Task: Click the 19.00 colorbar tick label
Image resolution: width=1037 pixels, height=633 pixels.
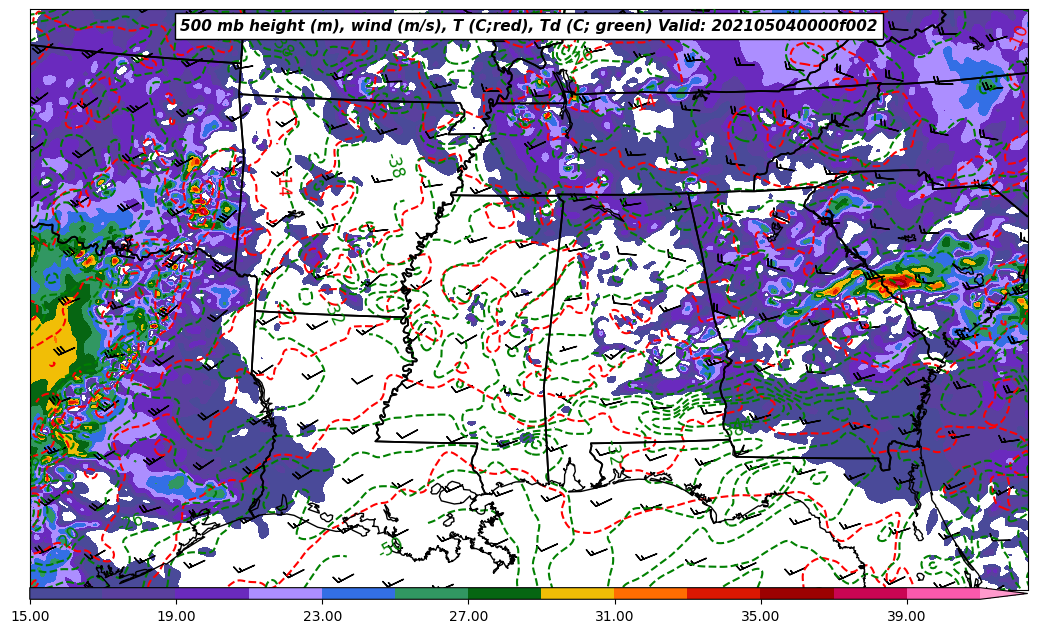Action: coord(176,616)
